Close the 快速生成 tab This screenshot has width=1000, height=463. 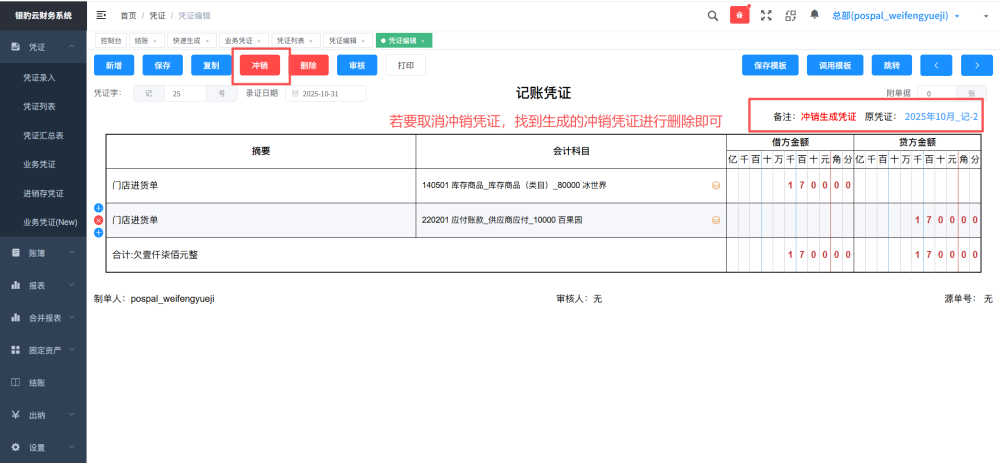[207, 41]
